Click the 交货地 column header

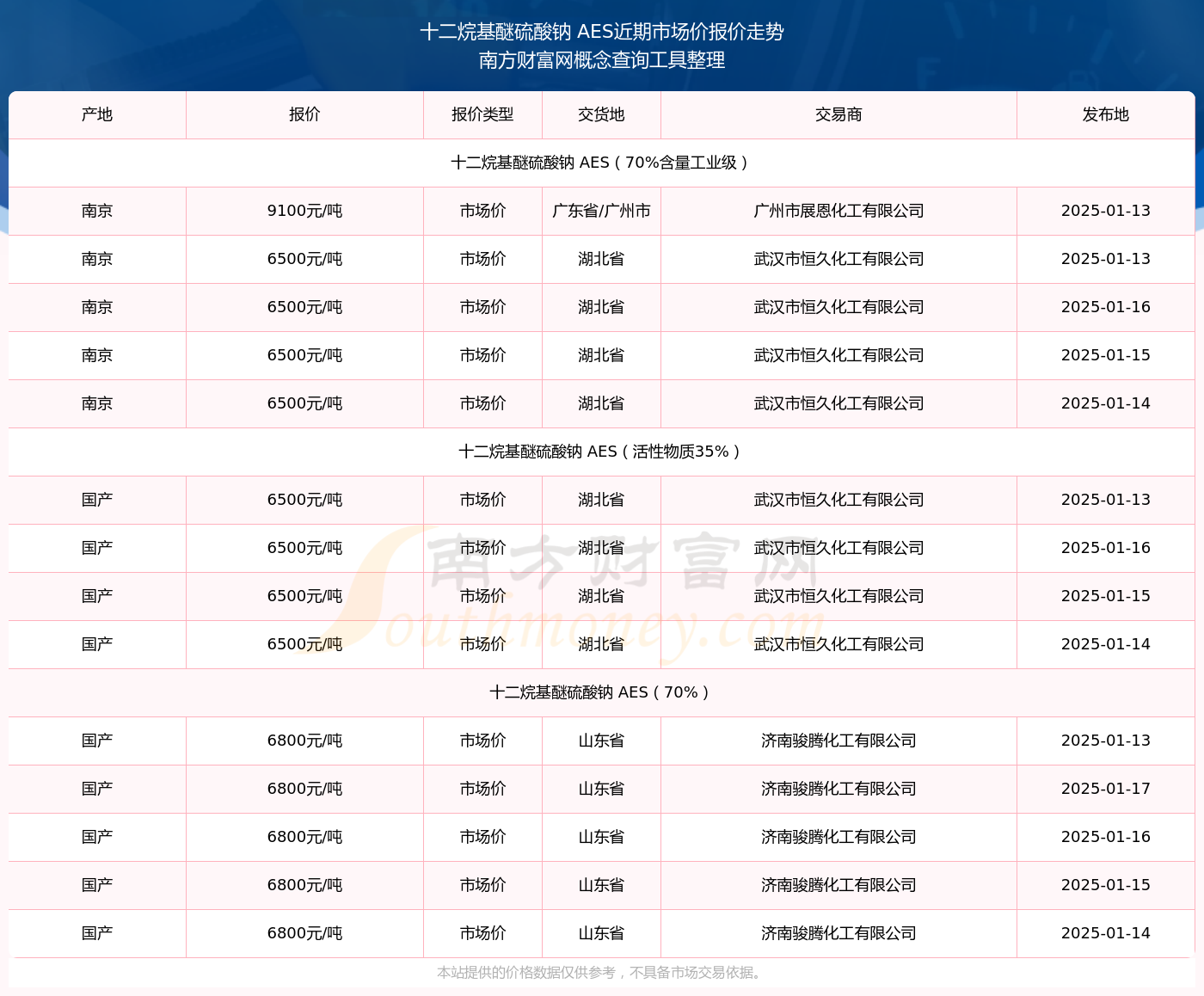(601, 114)
